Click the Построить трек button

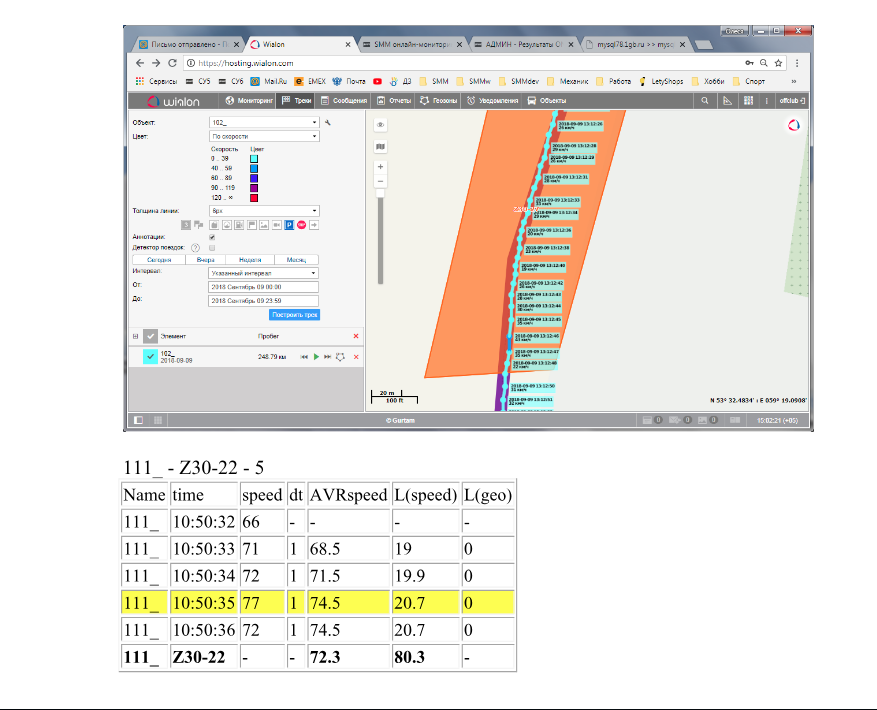294,314
